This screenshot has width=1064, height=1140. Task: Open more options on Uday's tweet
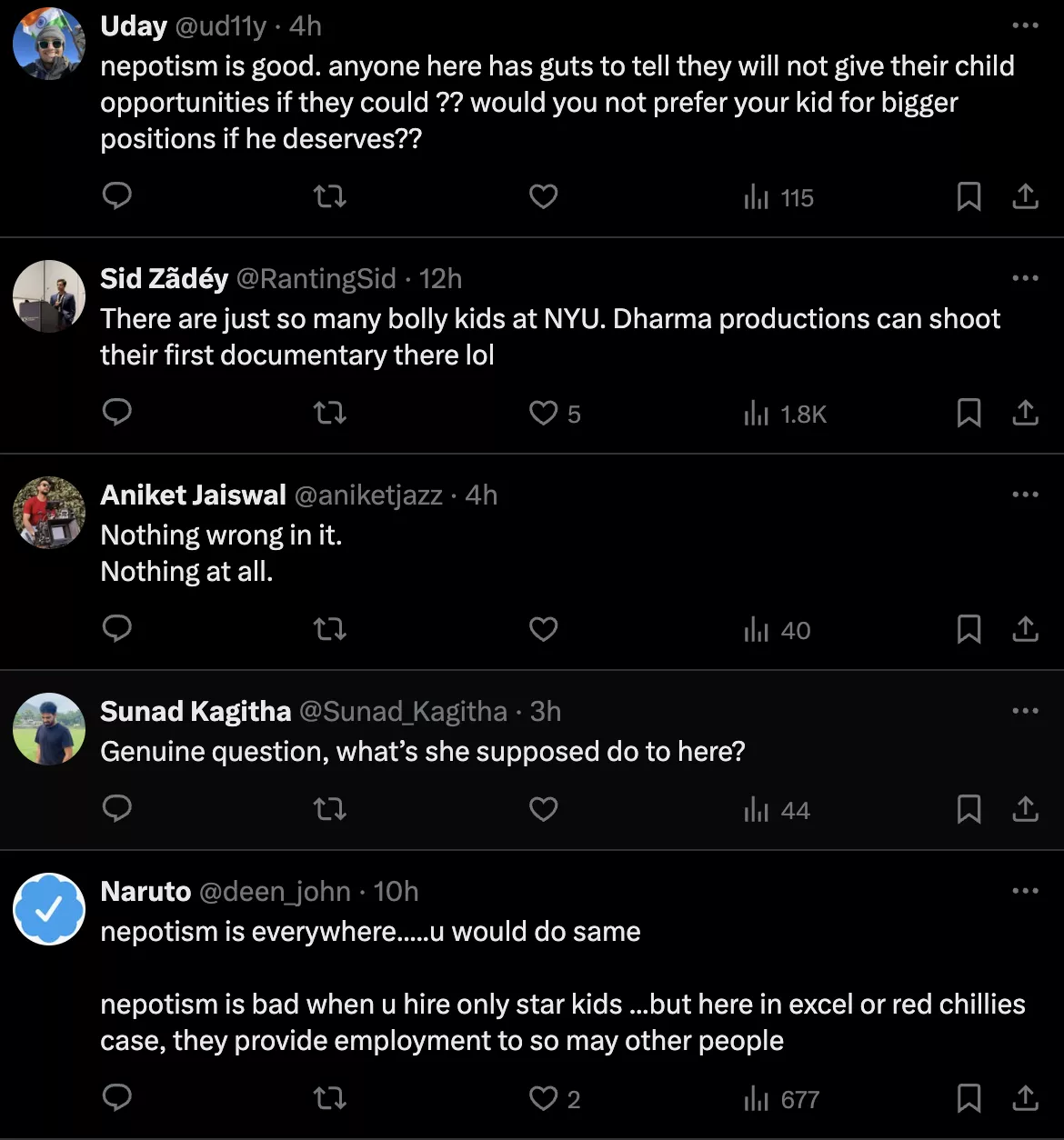1025,25
